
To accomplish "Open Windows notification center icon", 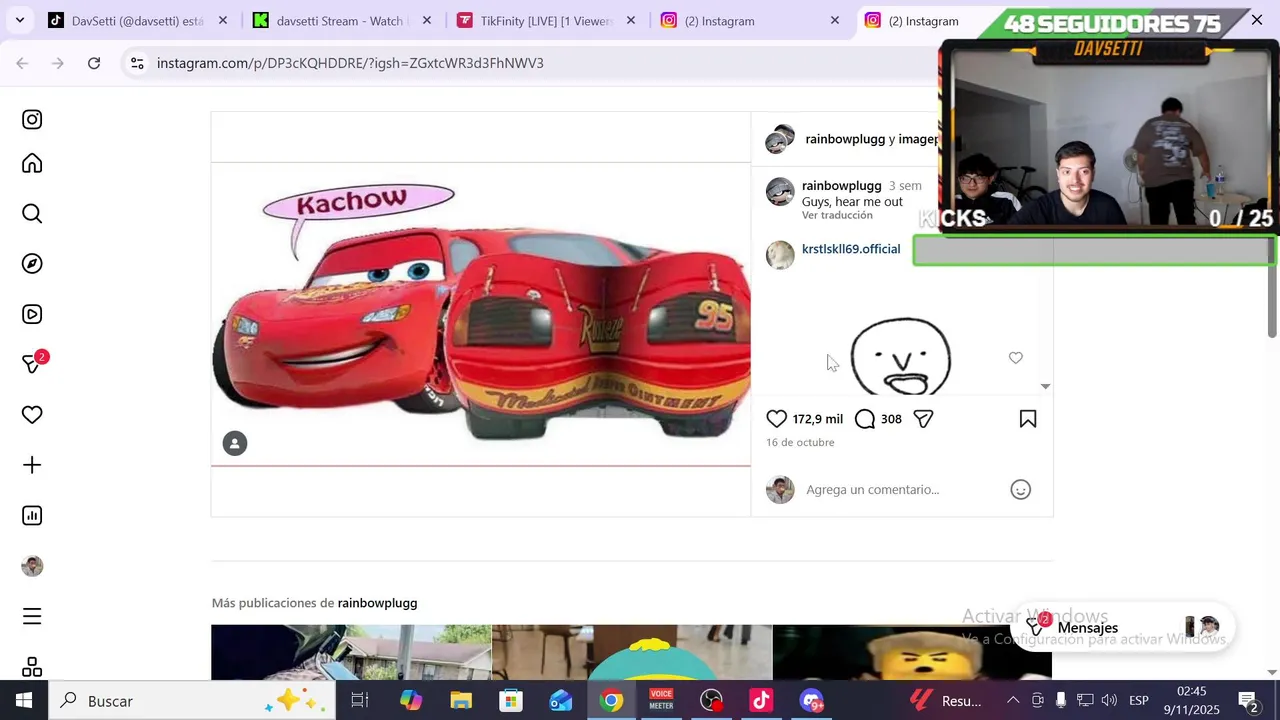I will [1249, 701].
